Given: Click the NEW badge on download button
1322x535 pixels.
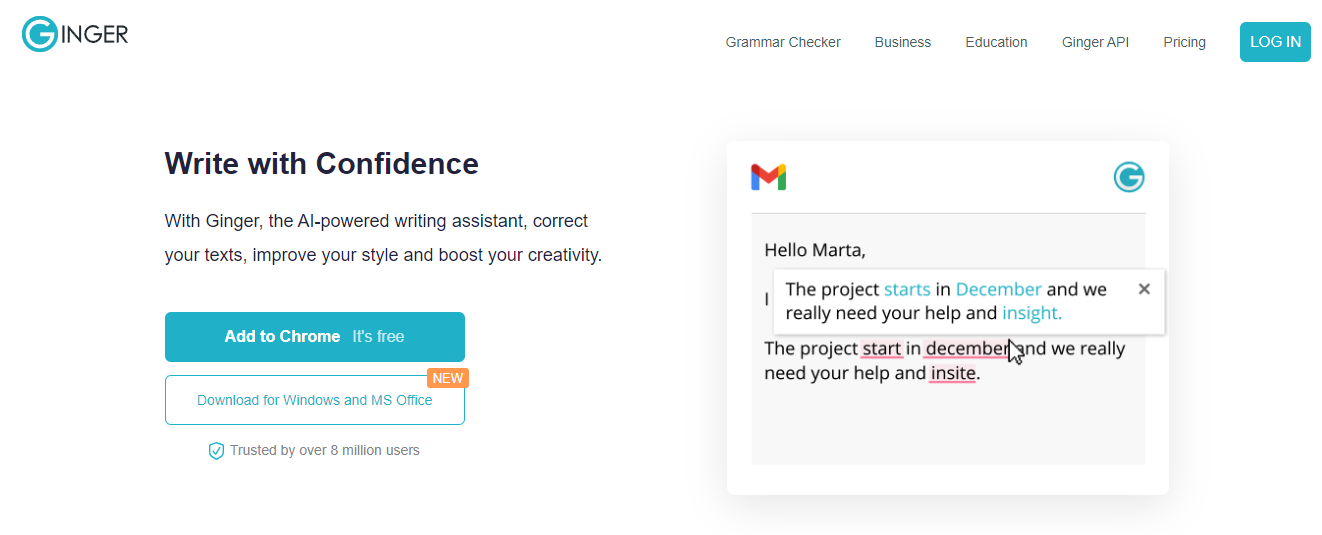Looking at the screenshot, I should 447,378.
